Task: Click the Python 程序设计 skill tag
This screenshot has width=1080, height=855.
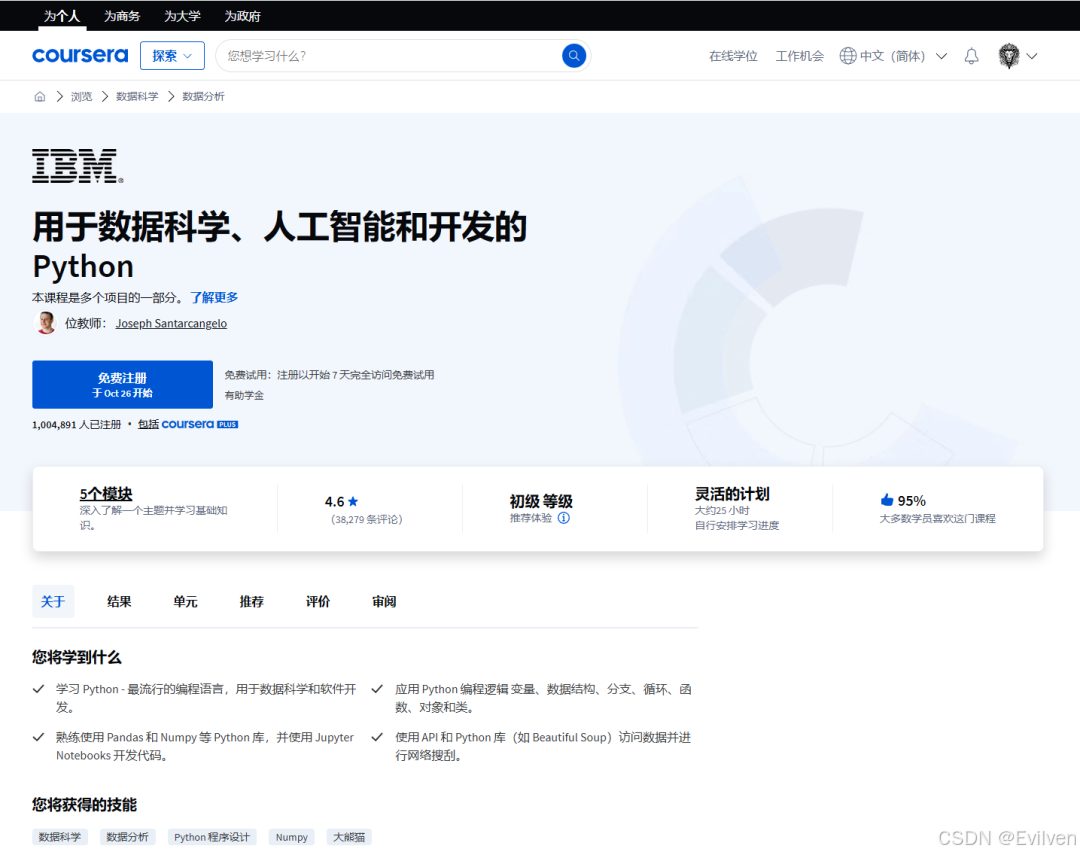Action: click(x=212, y=837)
